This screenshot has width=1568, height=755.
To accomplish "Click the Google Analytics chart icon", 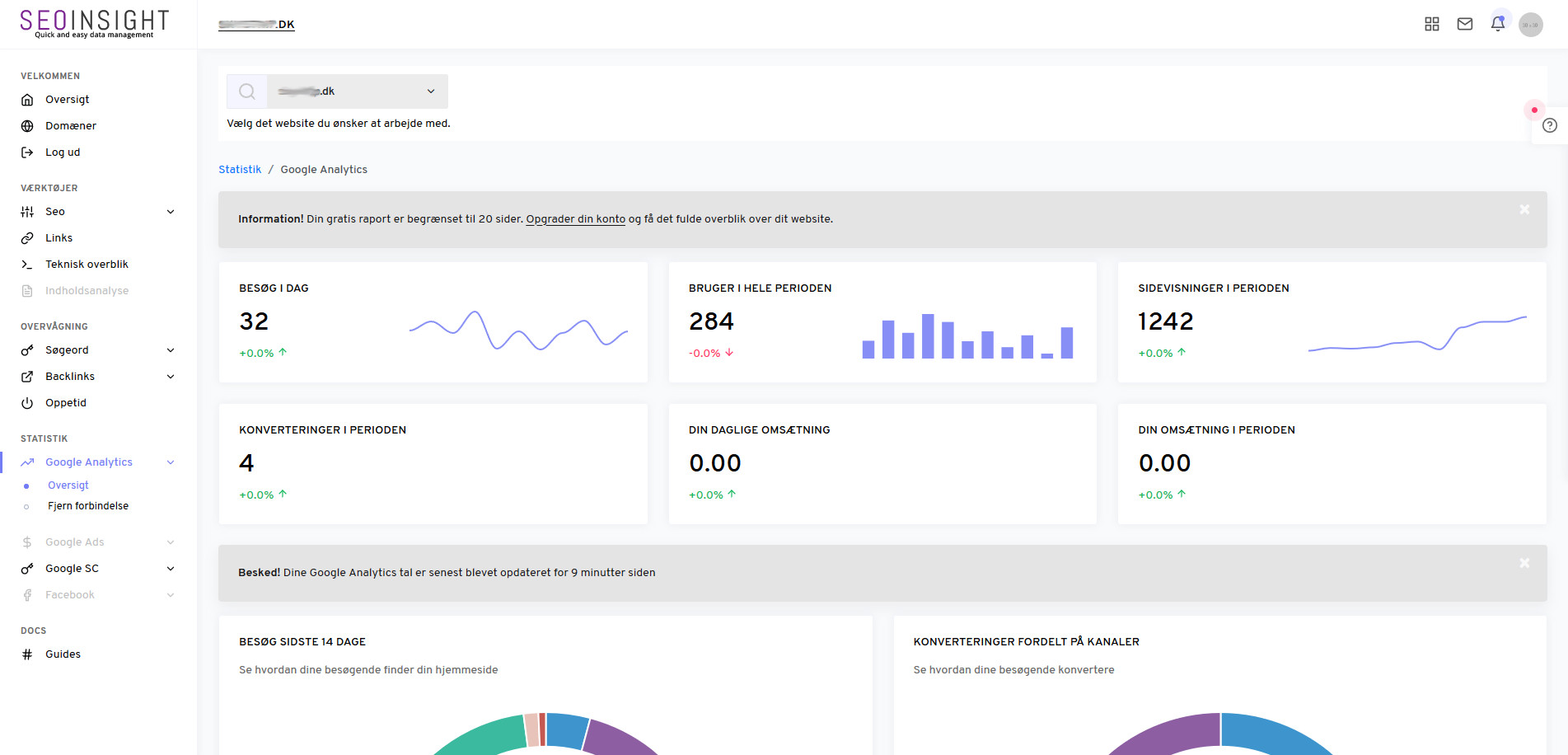I will tap(27, 462).
